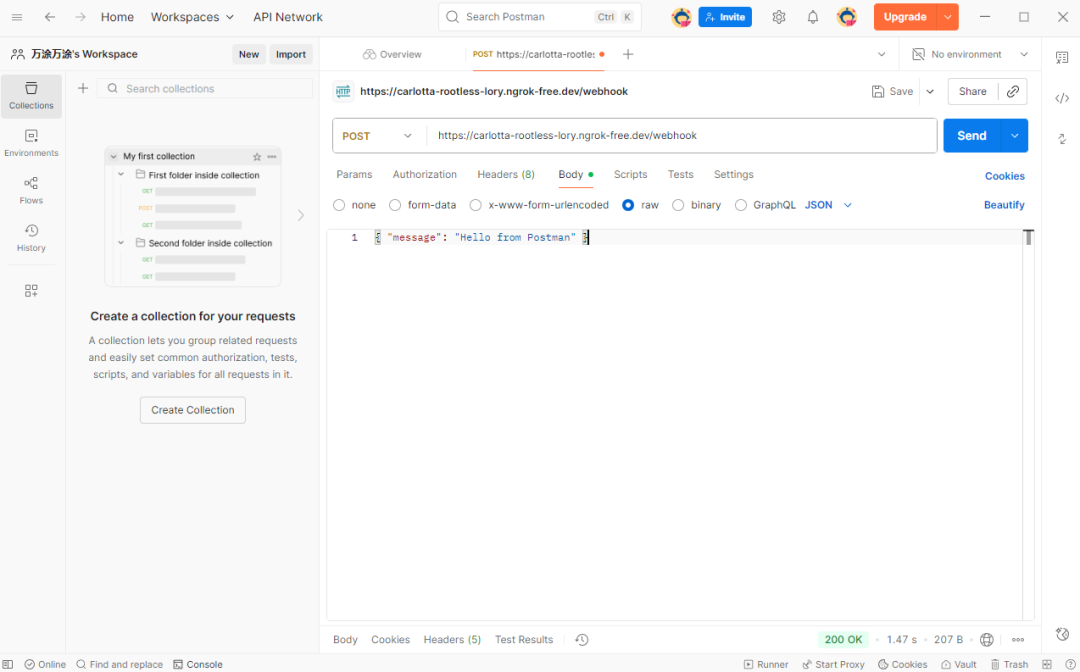Open the Settings gear icon in header
The height and width of the screenshot is (672, 1080).
(779, 17)
